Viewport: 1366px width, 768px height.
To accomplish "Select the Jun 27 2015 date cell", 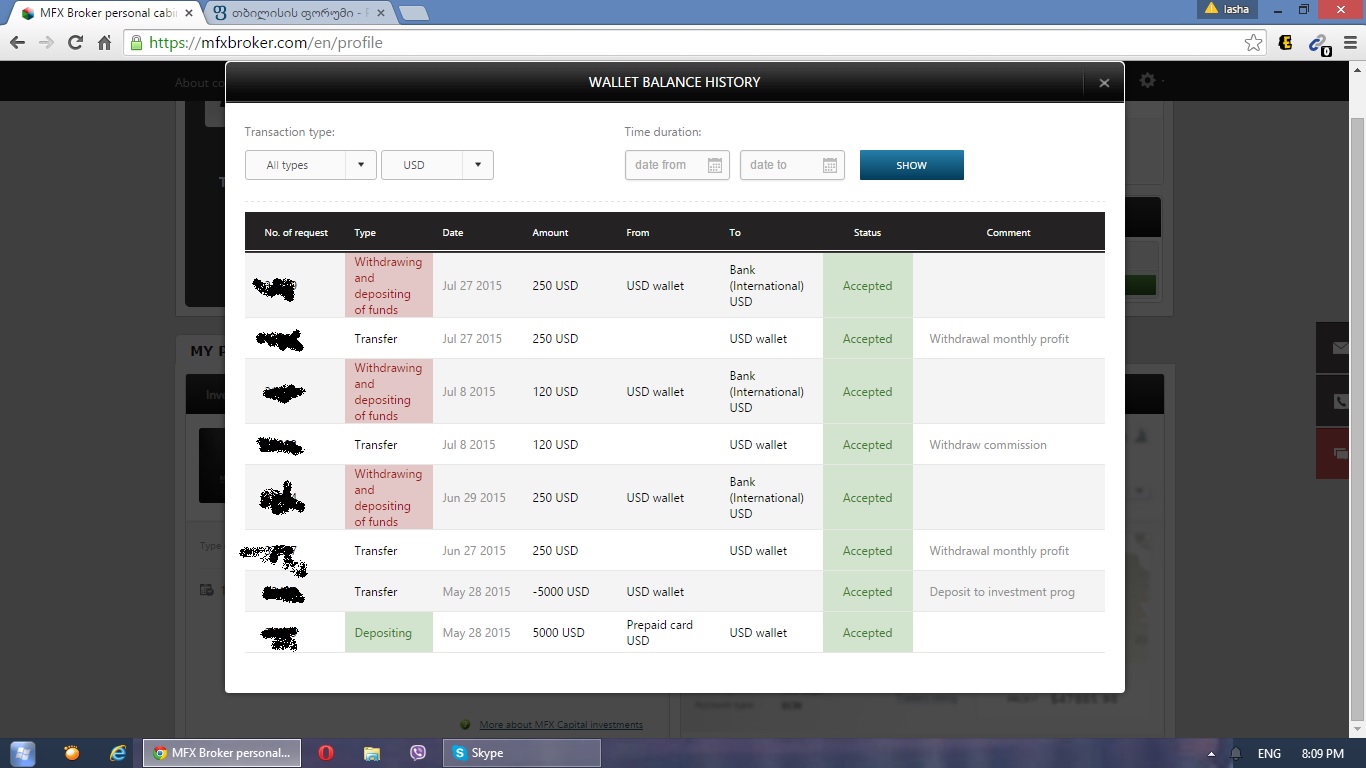I will click(x=474, y=551).
